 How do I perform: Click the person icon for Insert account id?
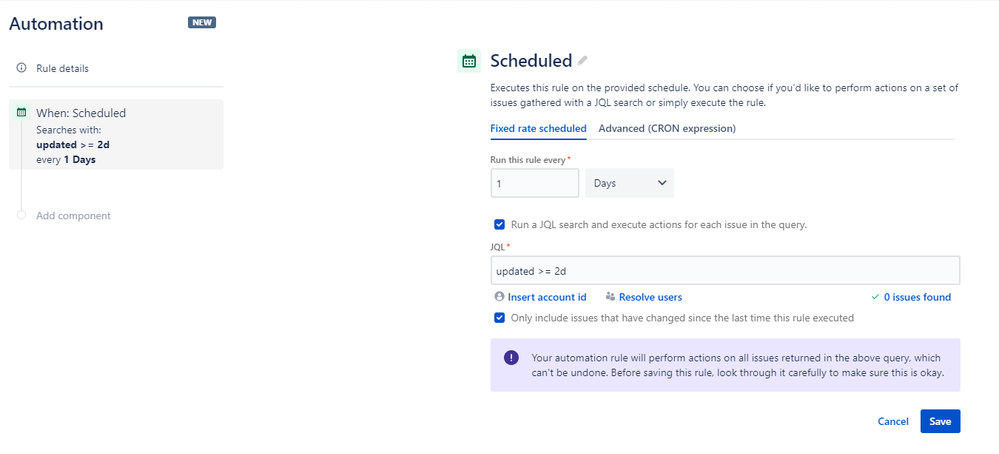point(499,297)
